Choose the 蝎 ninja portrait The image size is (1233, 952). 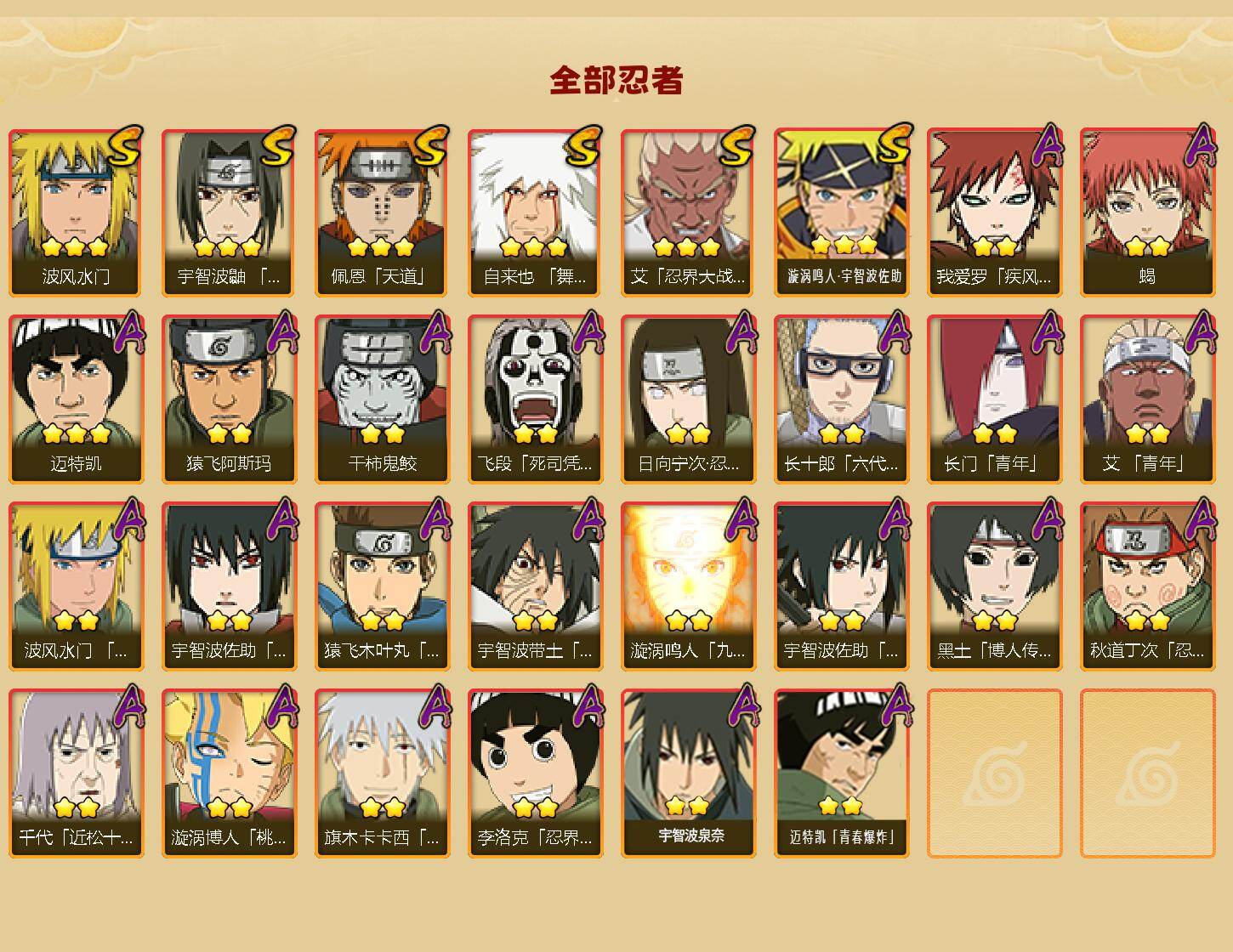1148,212
